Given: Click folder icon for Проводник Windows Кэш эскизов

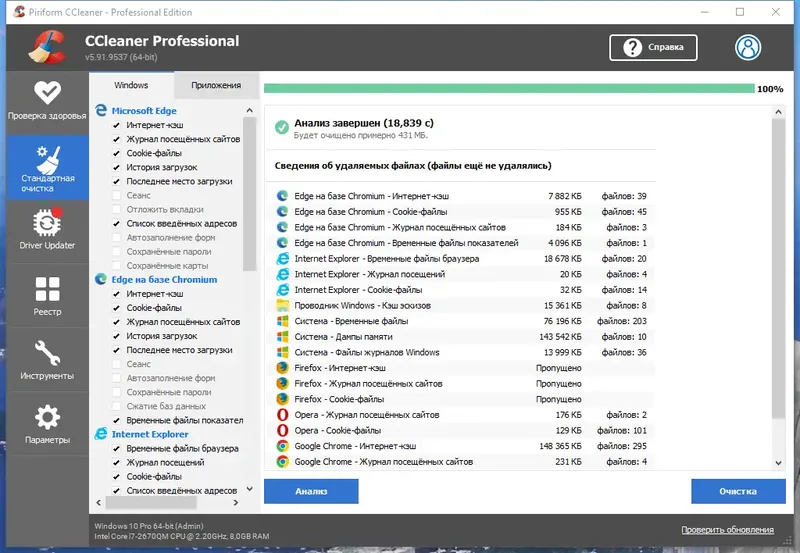Looking at the screenshot, I should coord(282,306).
